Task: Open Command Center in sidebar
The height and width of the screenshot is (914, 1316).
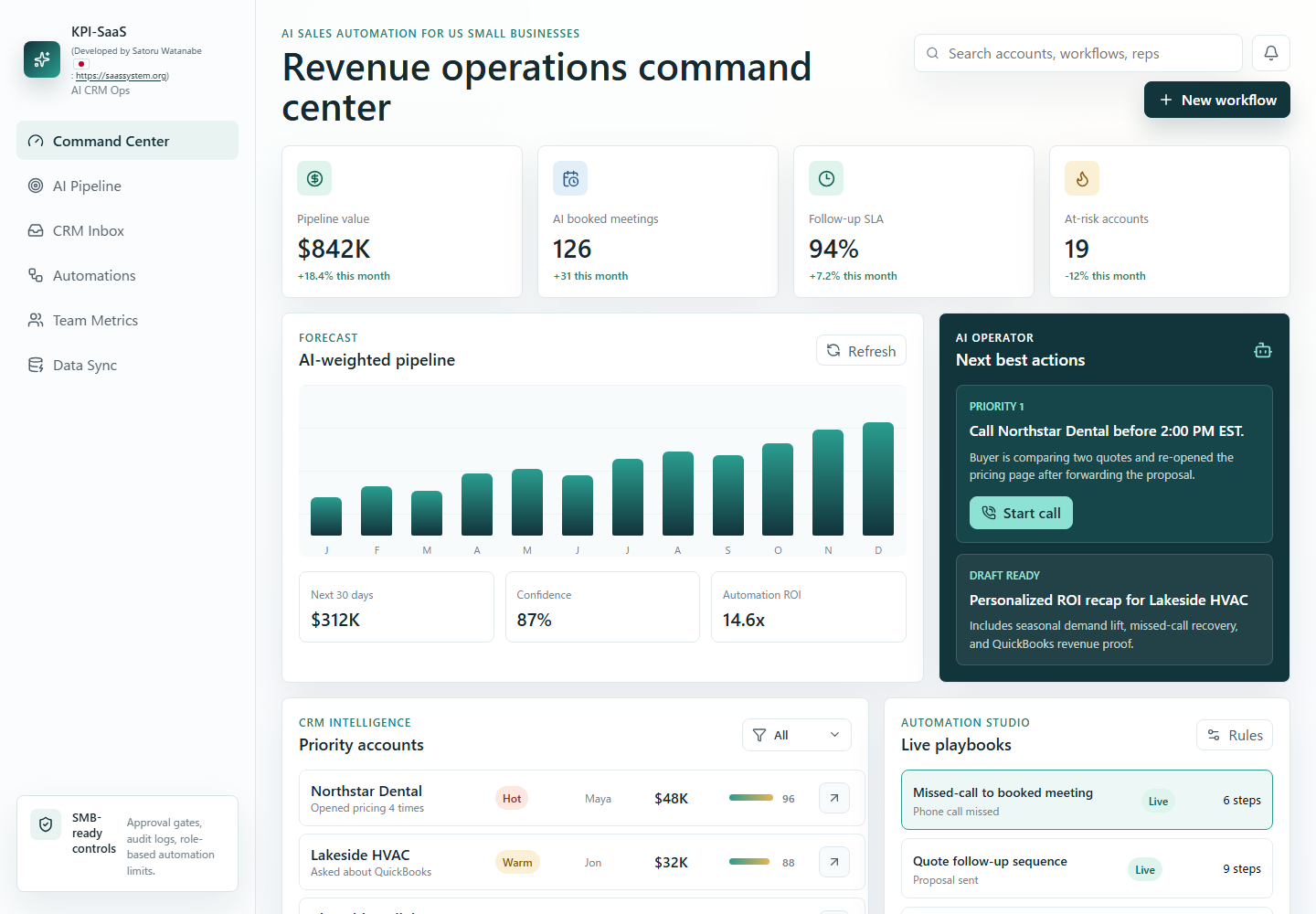Action: 127,141
